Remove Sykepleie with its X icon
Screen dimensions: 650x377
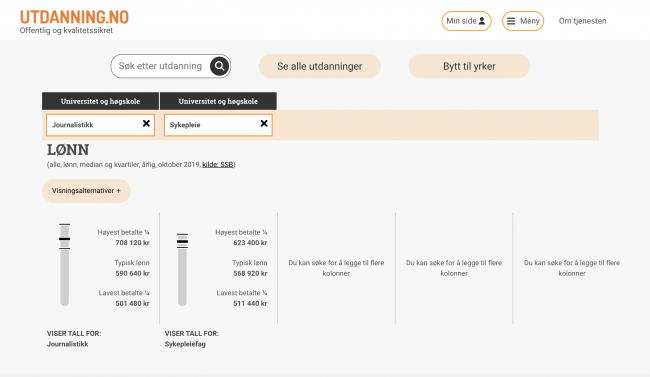[264, 124]
